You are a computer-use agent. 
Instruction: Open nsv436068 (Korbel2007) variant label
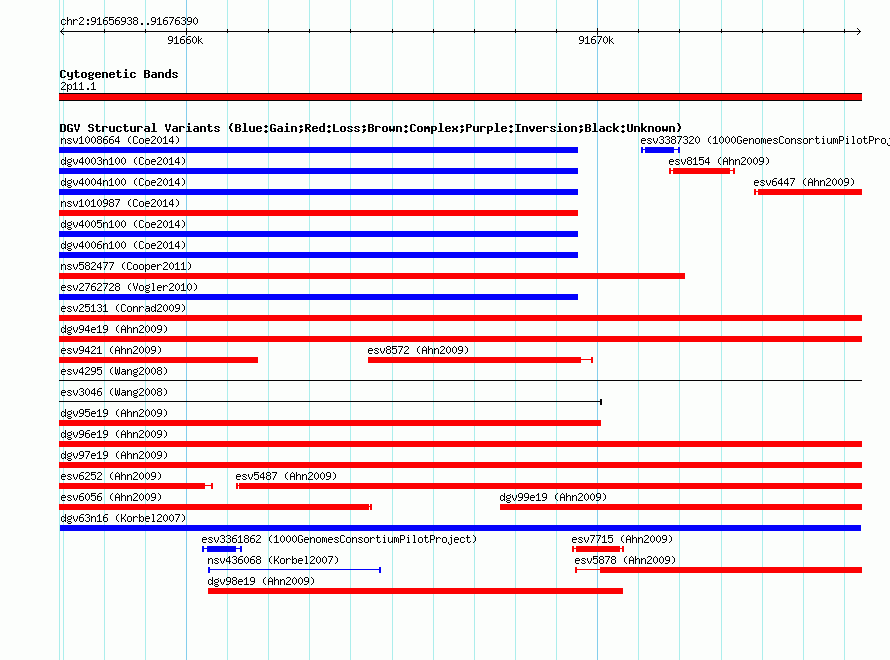click(x=273, y=560)
